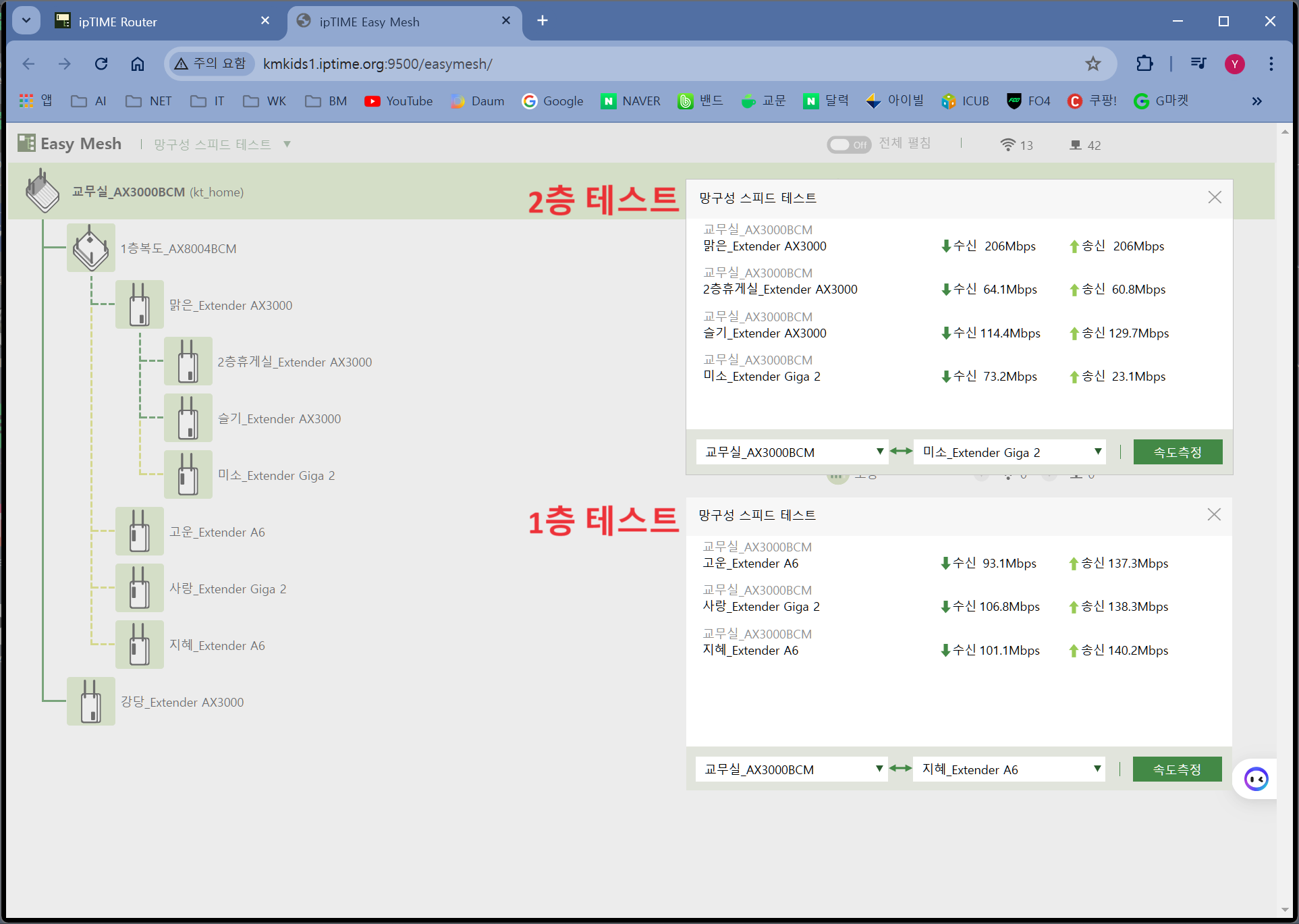
Task: Open the browser extensions puzzle icon
Action: pos(1144,63)
